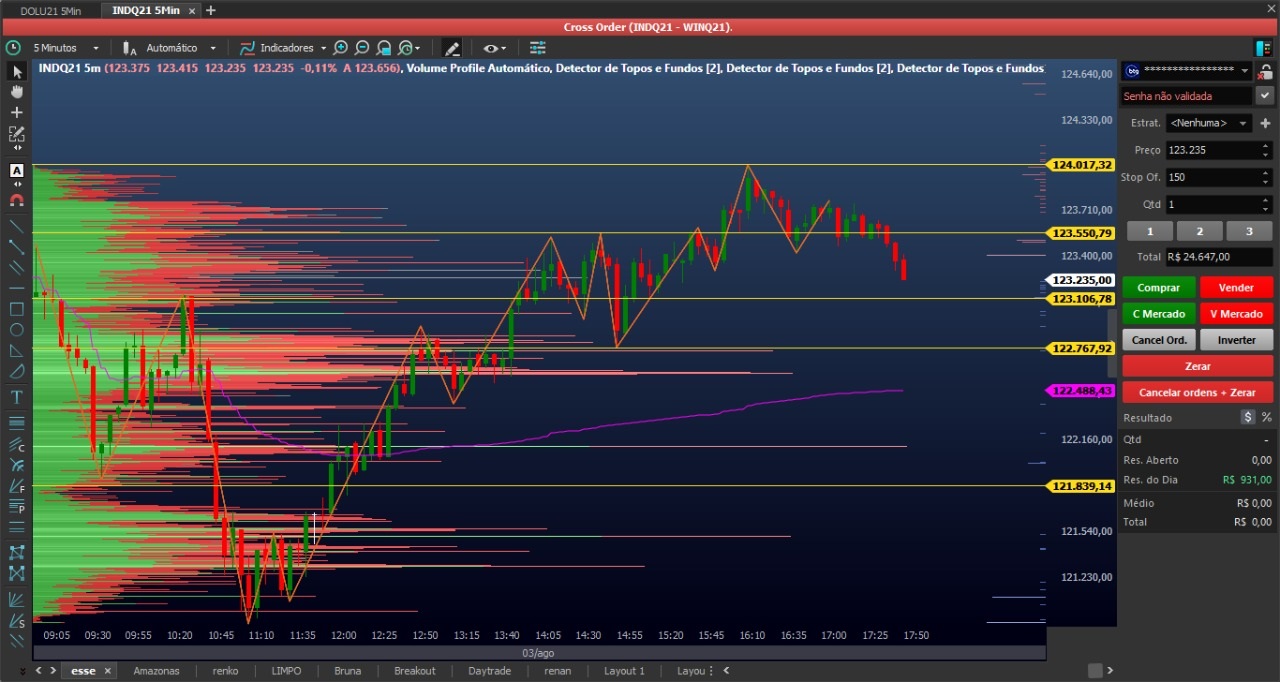Screen dimensions: 1280x682
Task: Activate the magnet snap tool
Action: pos(17,199)
